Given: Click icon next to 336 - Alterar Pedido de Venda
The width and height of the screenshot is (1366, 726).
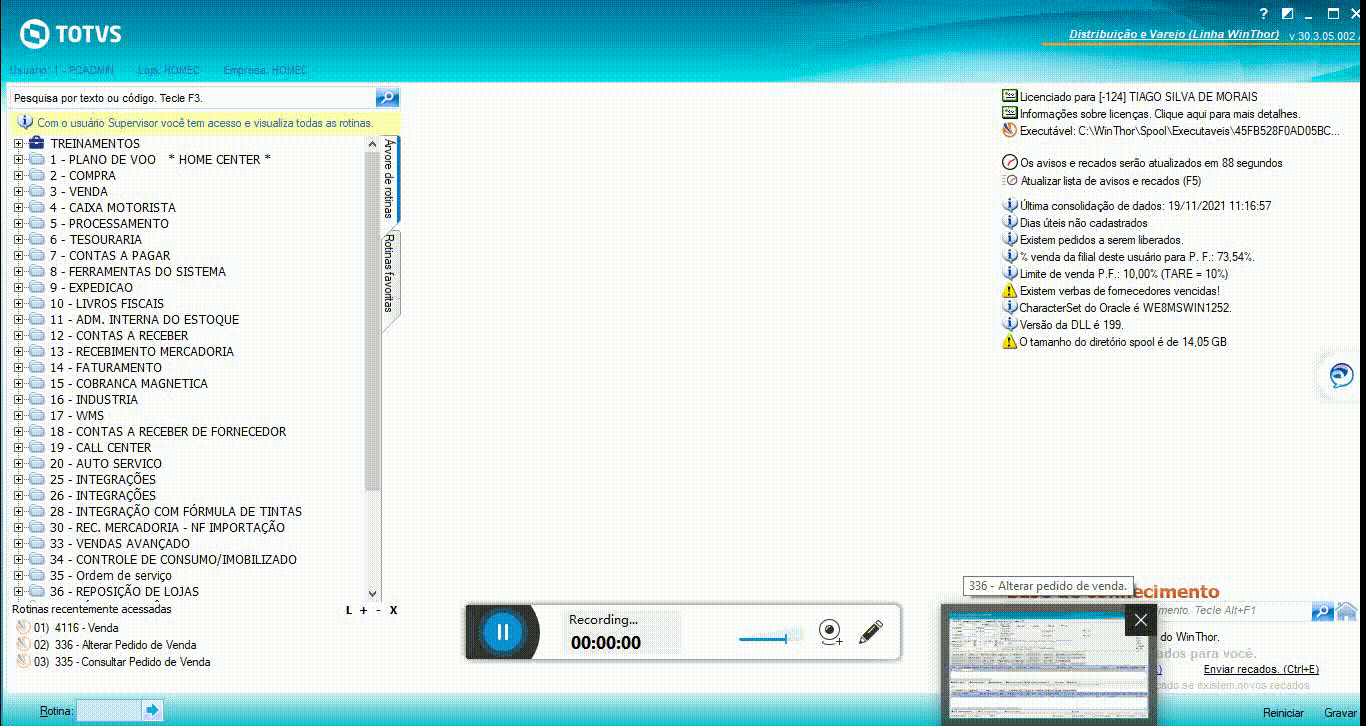Looking at the screenshot, I should point(24,645).
